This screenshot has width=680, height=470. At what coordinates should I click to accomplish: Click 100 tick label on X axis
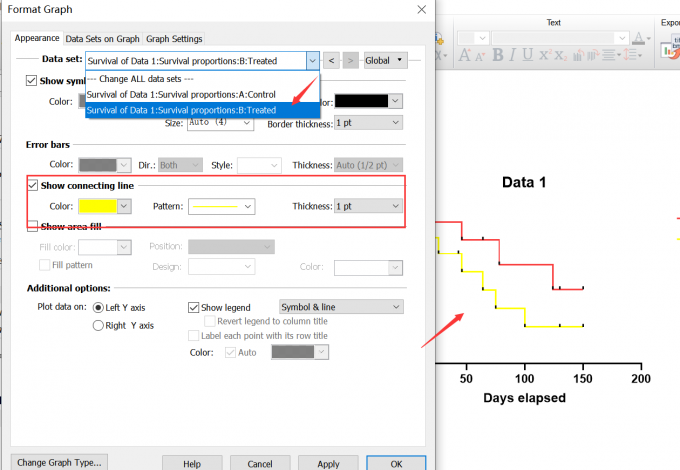tap(524, 379)
